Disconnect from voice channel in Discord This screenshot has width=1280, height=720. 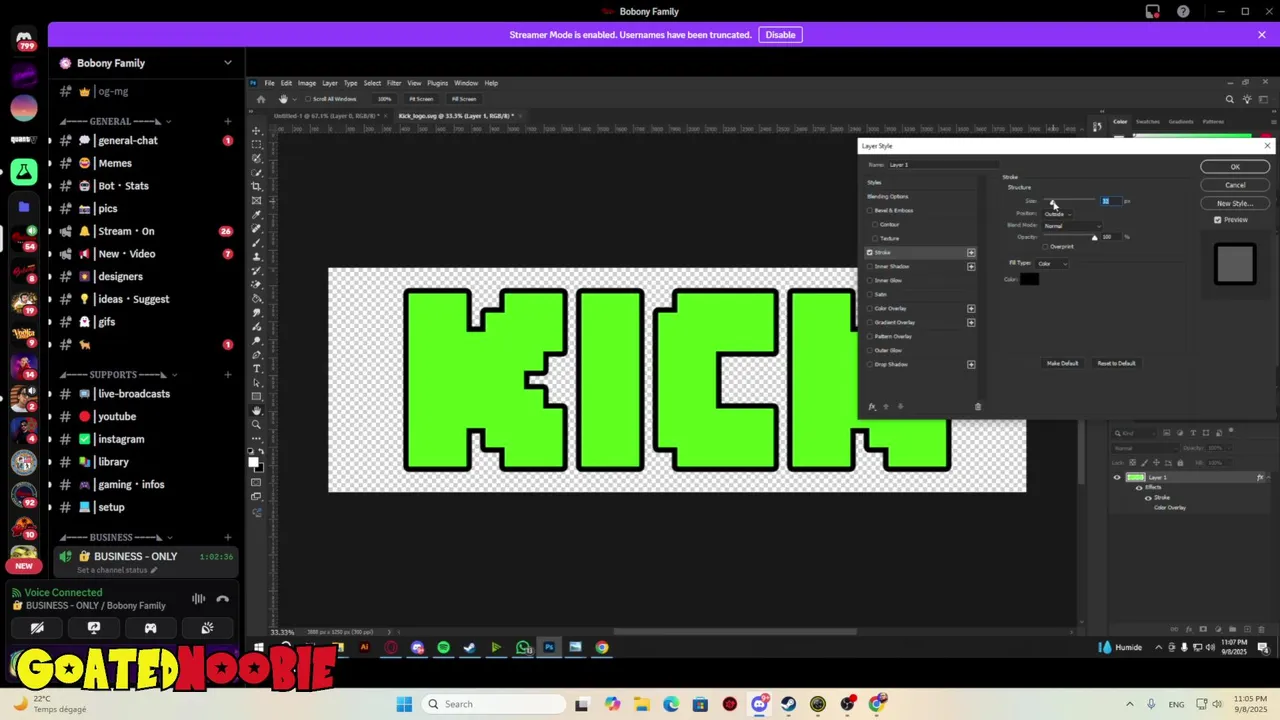(x=222, y=599)
